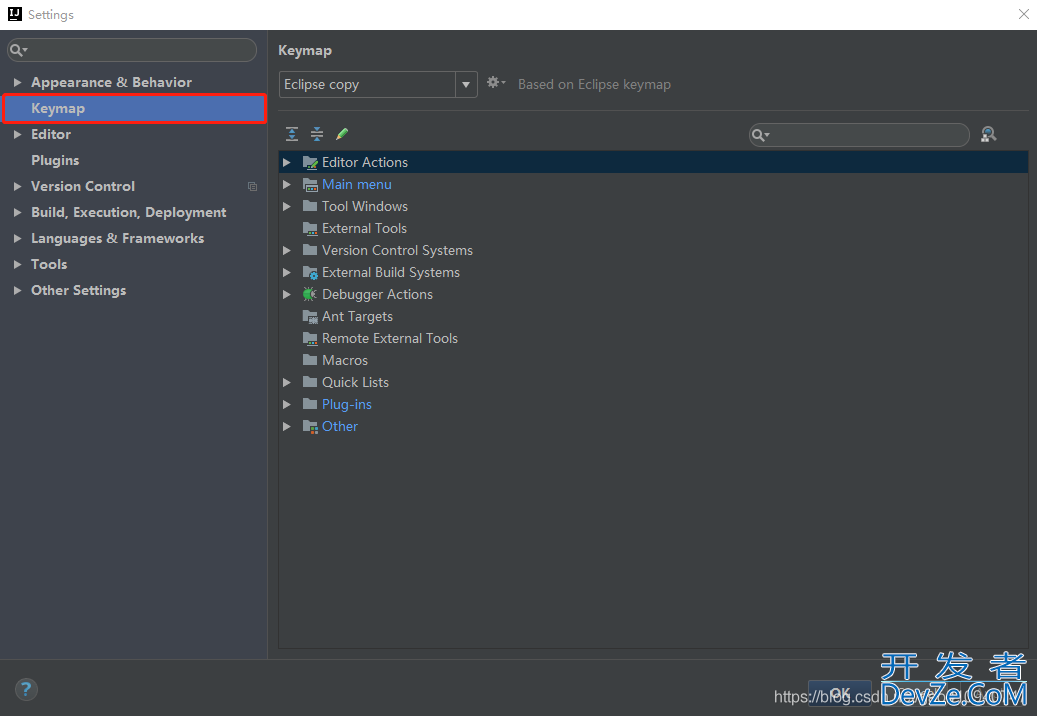This screenshot has height=716, width=1037.
Task: Expand the Main menu tree node
Action: click(x=286, y=184)
